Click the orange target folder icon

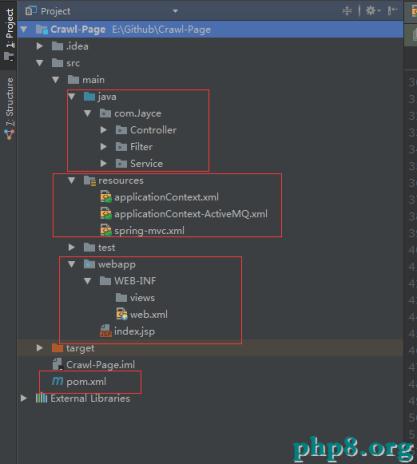click(x=57, y=348)
